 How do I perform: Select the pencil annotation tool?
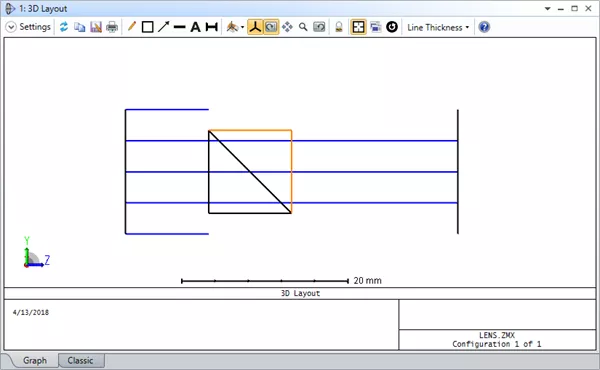click(x=132, y=26)
